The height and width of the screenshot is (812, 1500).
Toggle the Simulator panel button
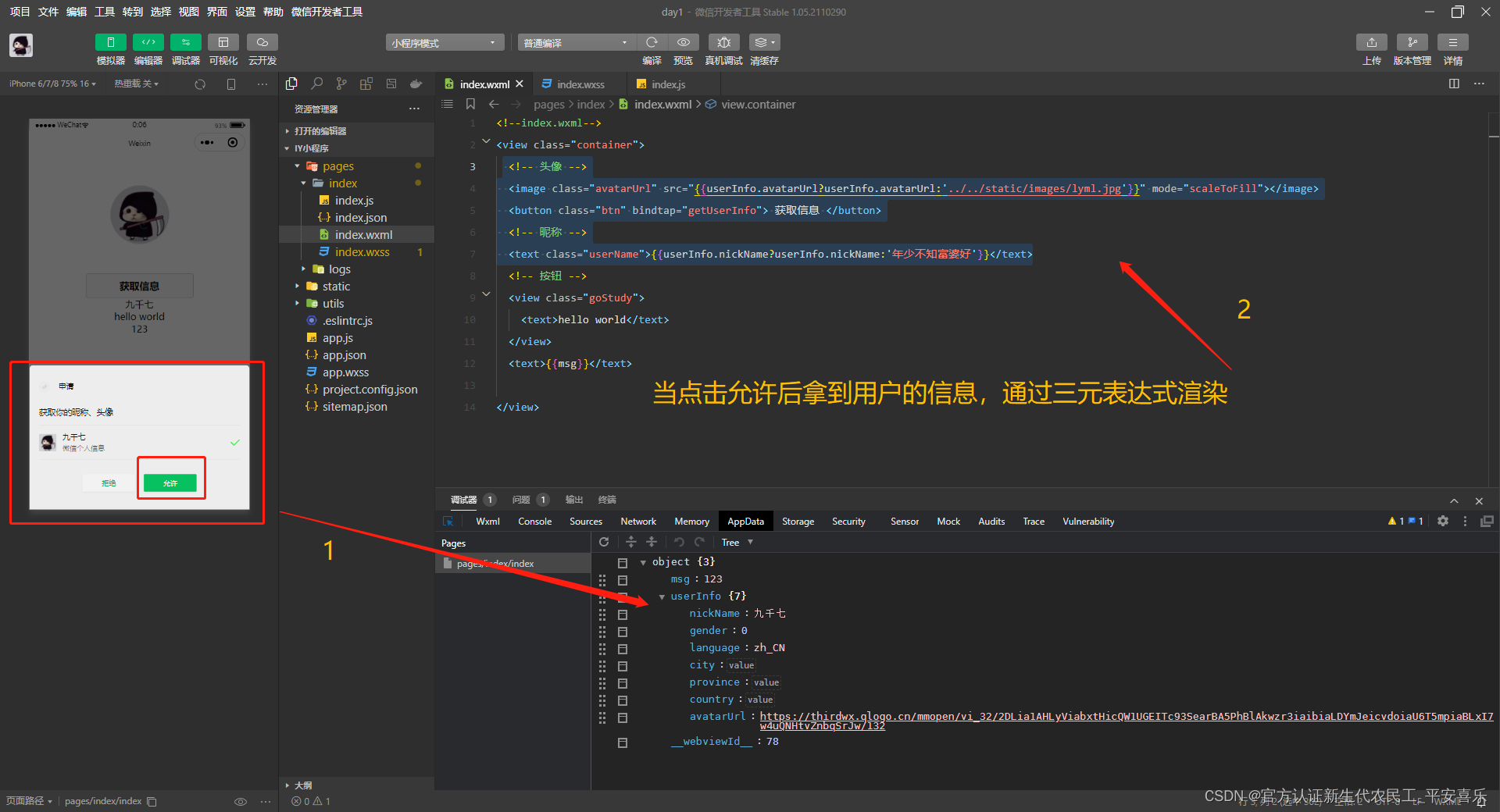[110, 42]
